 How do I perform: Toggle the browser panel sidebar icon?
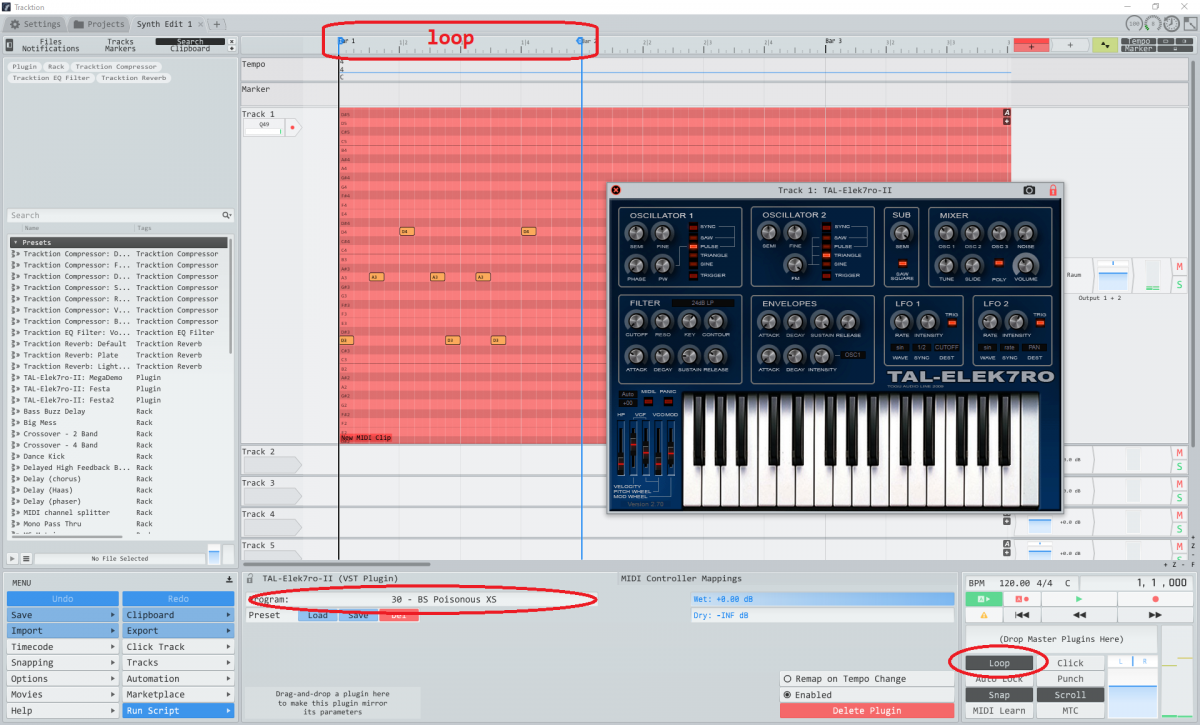coord(9,45)
